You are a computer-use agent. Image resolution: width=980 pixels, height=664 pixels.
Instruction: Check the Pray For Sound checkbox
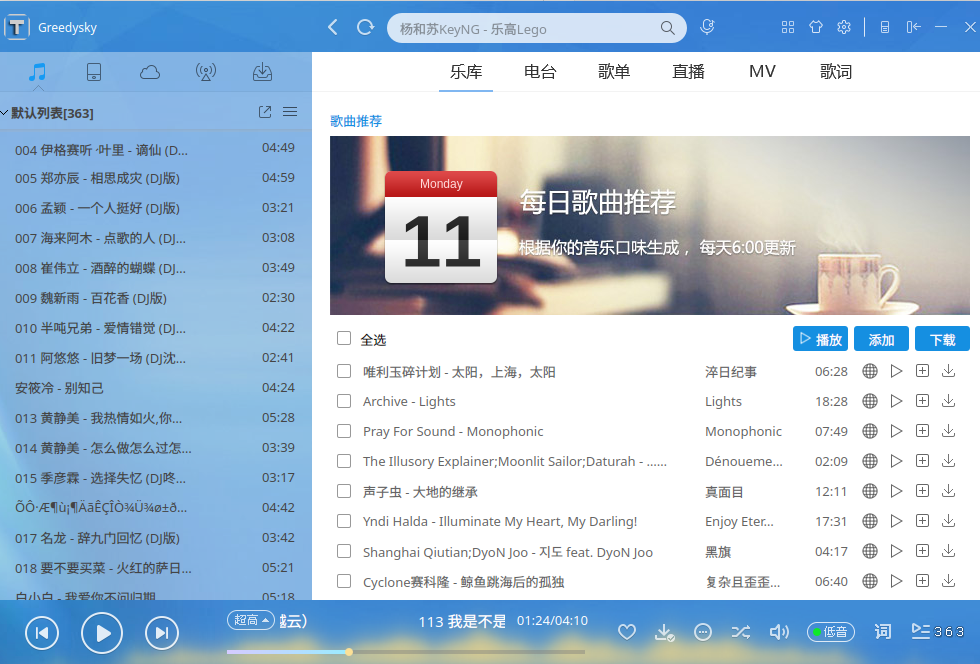point(344,431)
